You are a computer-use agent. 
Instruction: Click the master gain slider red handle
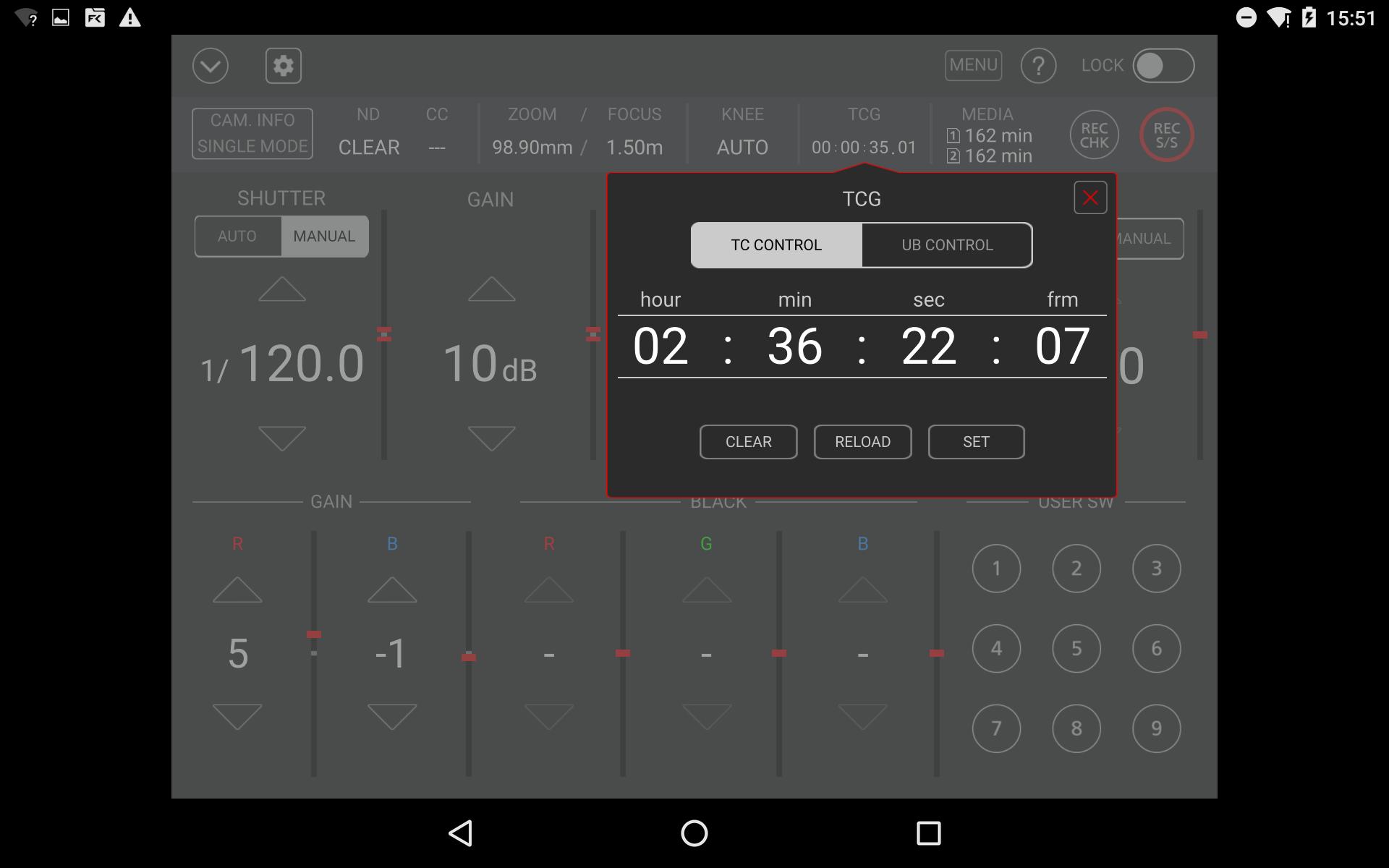593,334
